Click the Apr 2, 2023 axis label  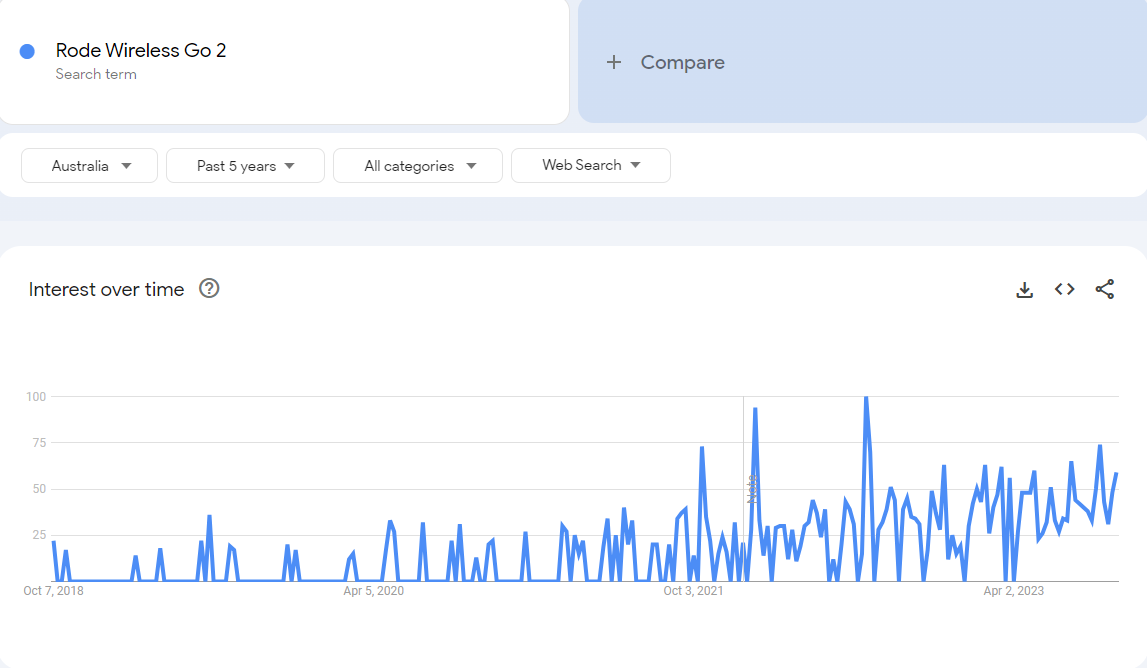[1013, 590]
